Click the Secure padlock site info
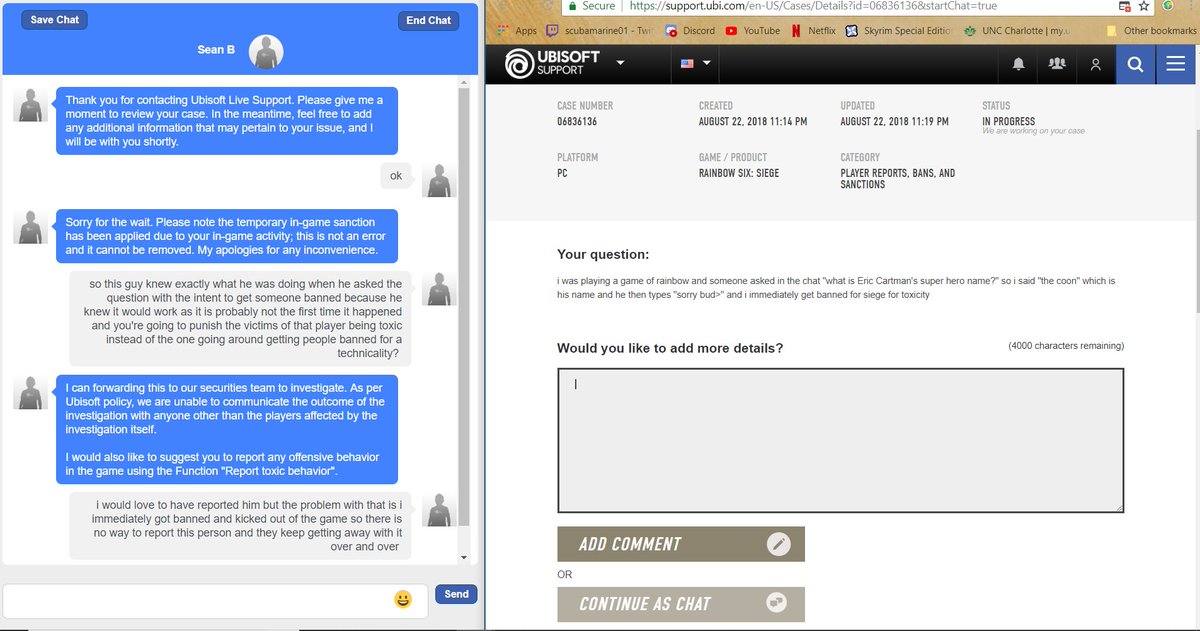 pos(590,6)
